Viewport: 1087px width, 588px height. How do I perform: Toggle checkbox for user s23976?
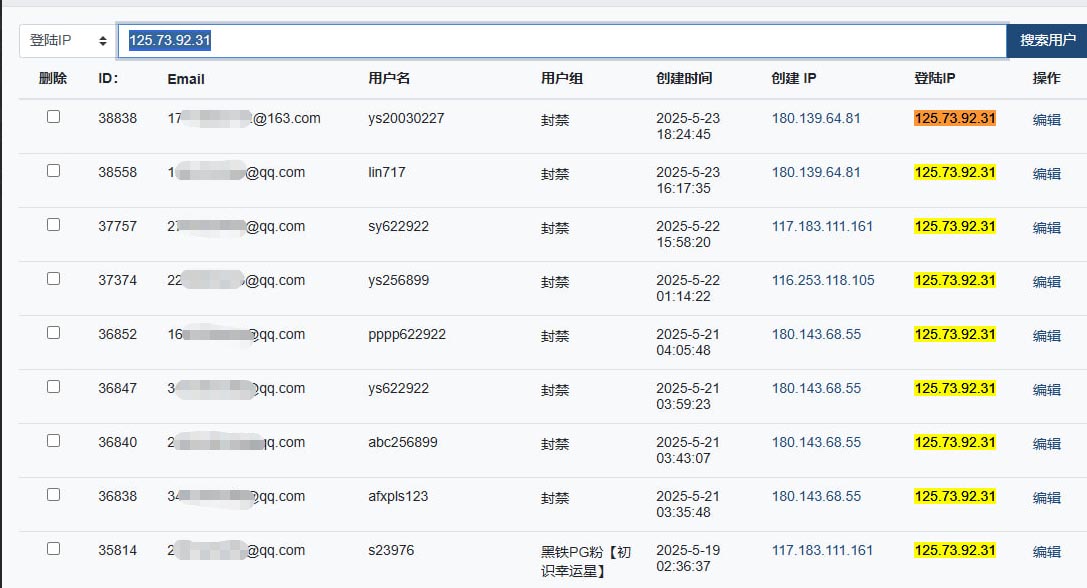click(x=53, y=548)
